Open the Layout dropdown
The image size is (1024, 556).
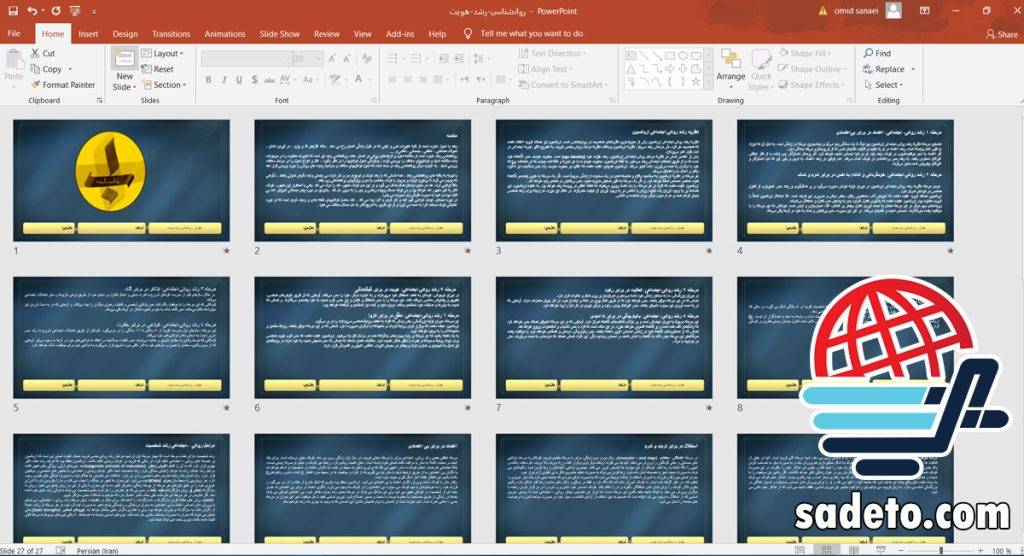(163, 53)
